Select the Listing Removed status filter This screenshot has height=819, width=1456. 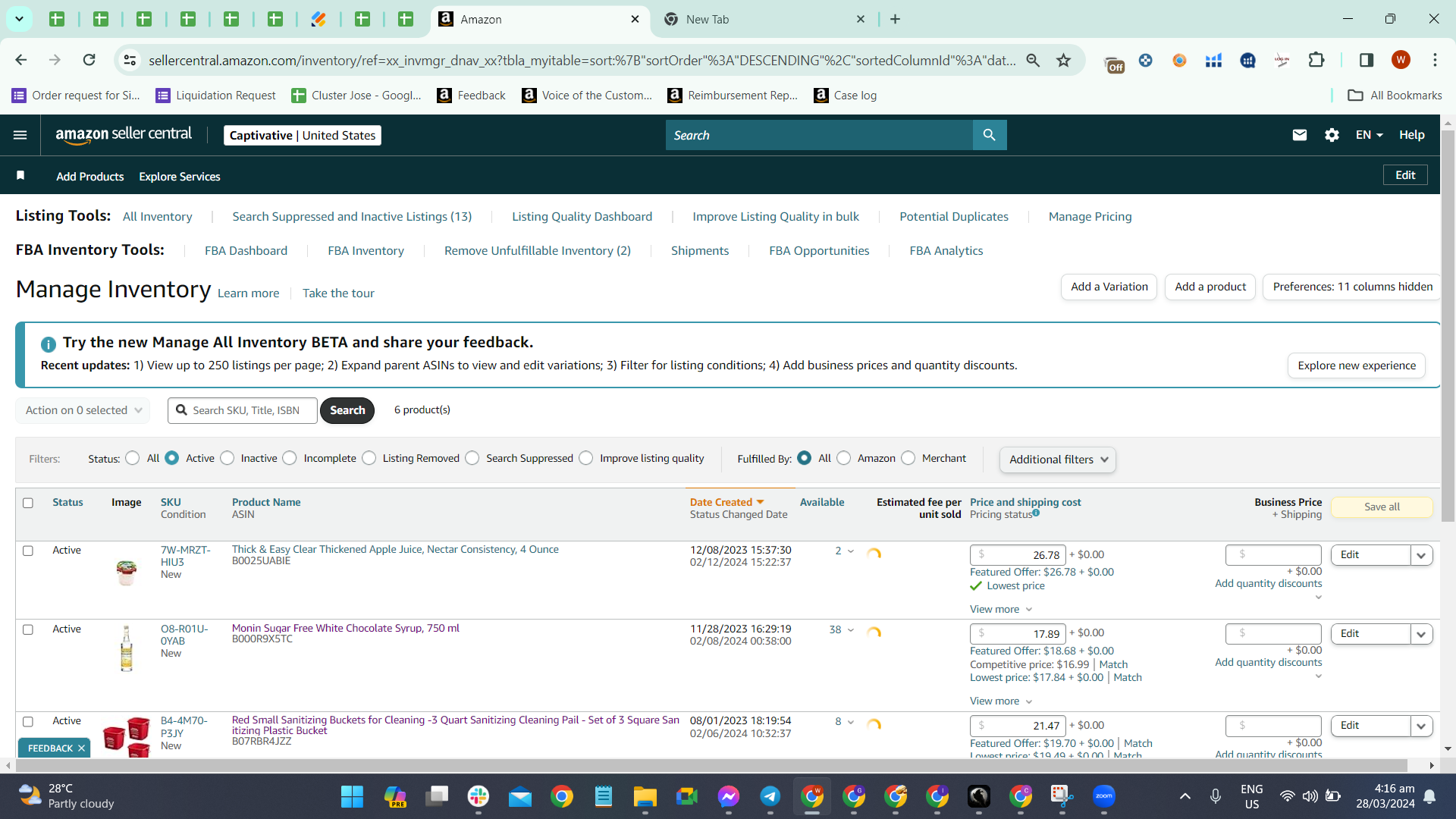(369, 458)
